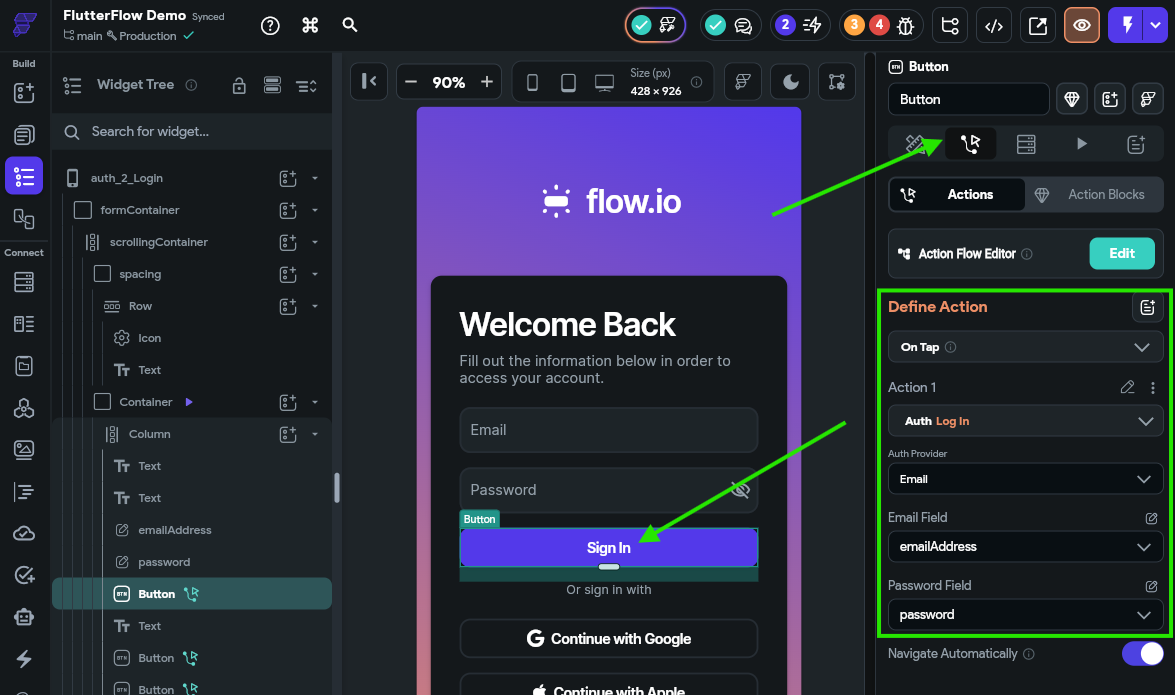Image resolution: width=1175 pixels, height=695 pixels.
Task: Open dropdown arrow beside run button
Action: [x=1156, y=25]
